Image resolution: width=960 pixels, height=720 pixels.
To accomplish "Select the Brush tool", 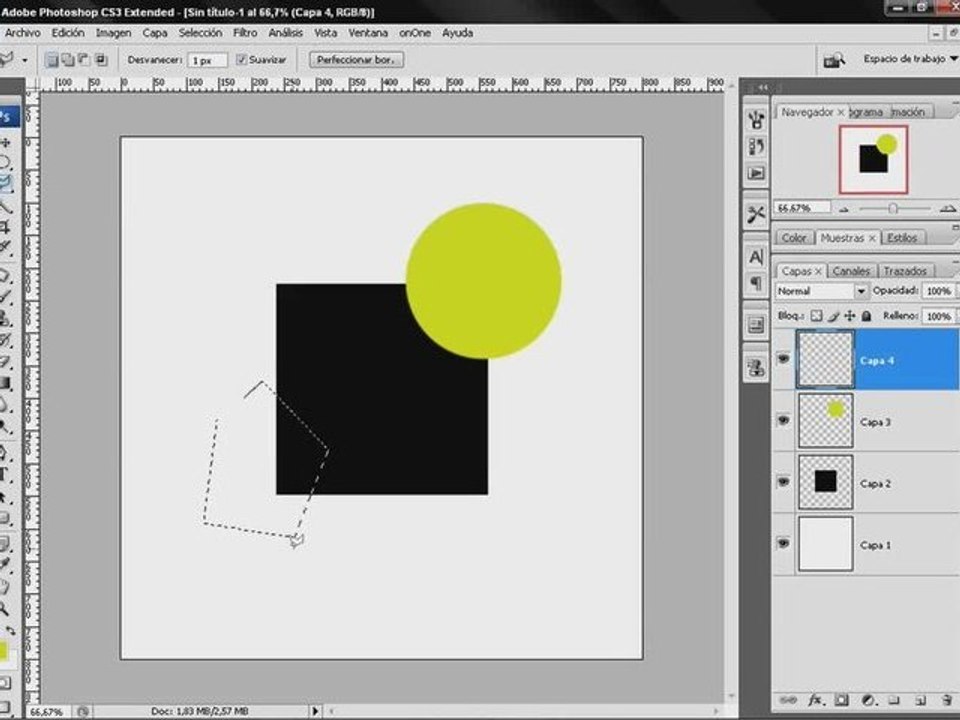I will [5, 296].
